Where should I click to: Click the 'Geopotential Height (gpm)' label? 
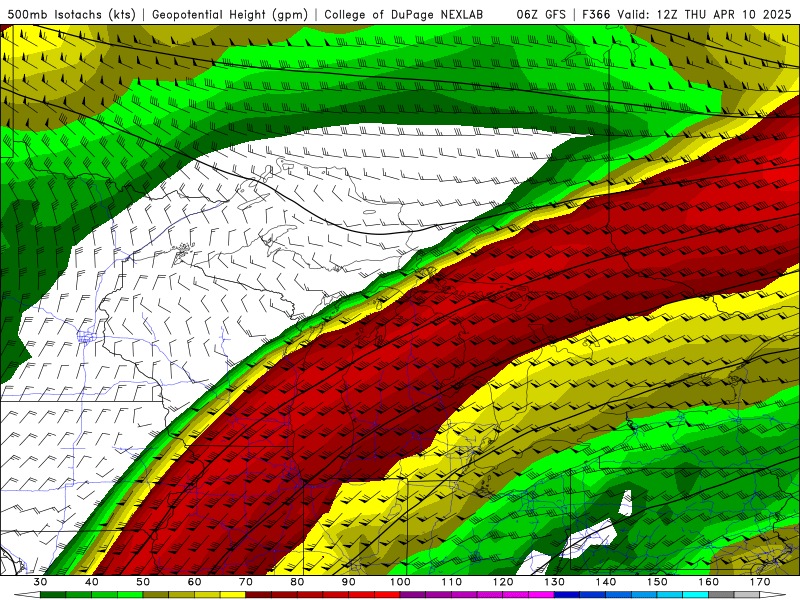pos(230,15)
